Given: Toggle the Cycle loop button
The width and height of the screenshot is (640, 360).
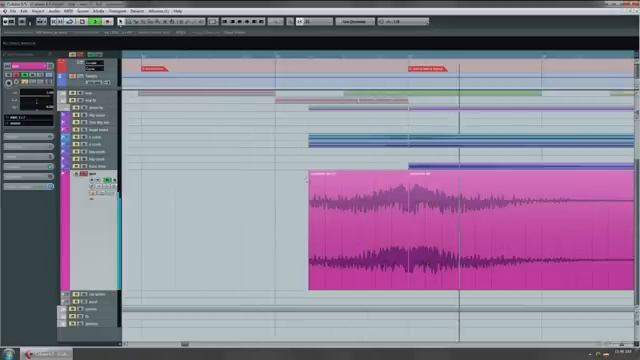Looking at the screenshot, I should click(x=70, y=22).
